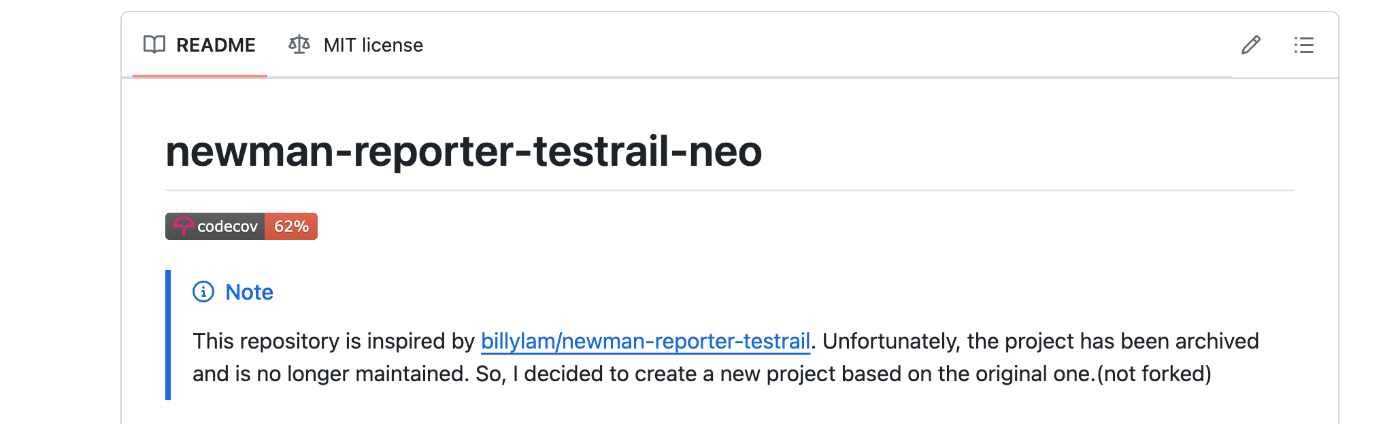Screen dimensions: 1400x424
Task: Click "This repository is inspired by" text
Action: tap(334, 342)
